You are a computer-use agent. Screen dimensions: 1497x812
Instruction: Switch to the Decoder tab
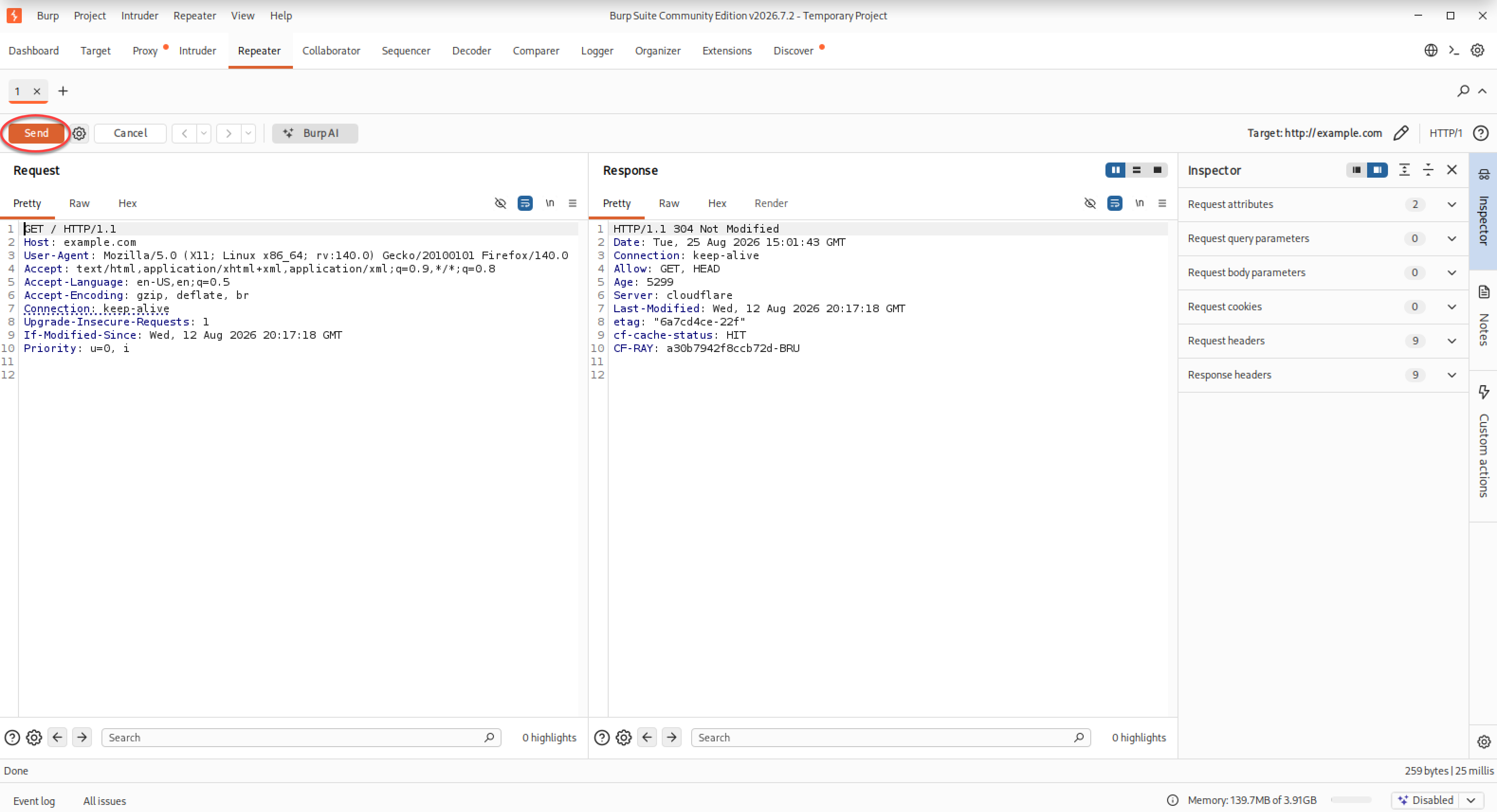471,51
